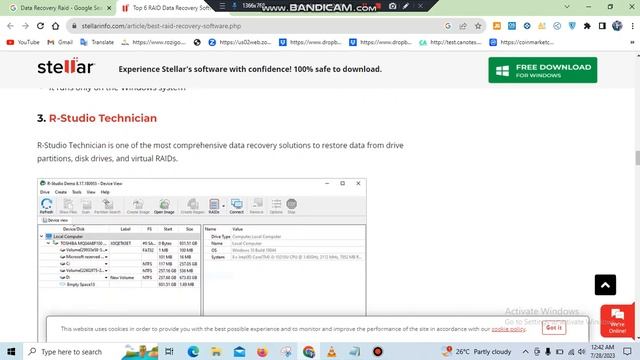The image size is (640, 360).
Task: Click the Bandicam red record taskbar icon
Action: (378, 351)
